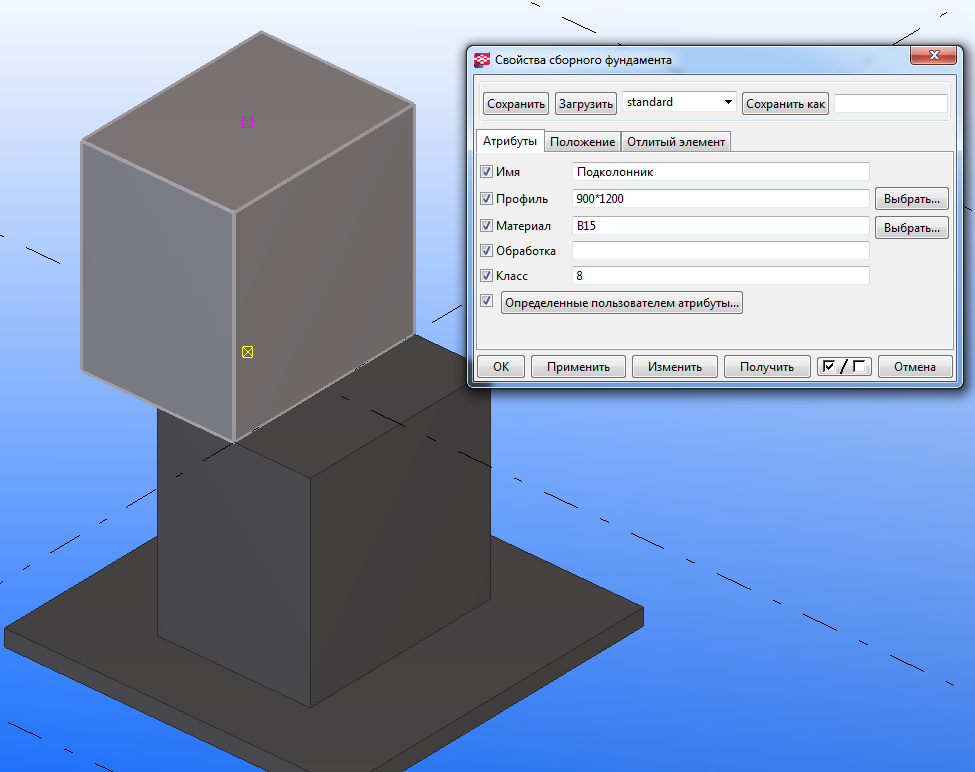Click the Изменить button

coord(674,367)
